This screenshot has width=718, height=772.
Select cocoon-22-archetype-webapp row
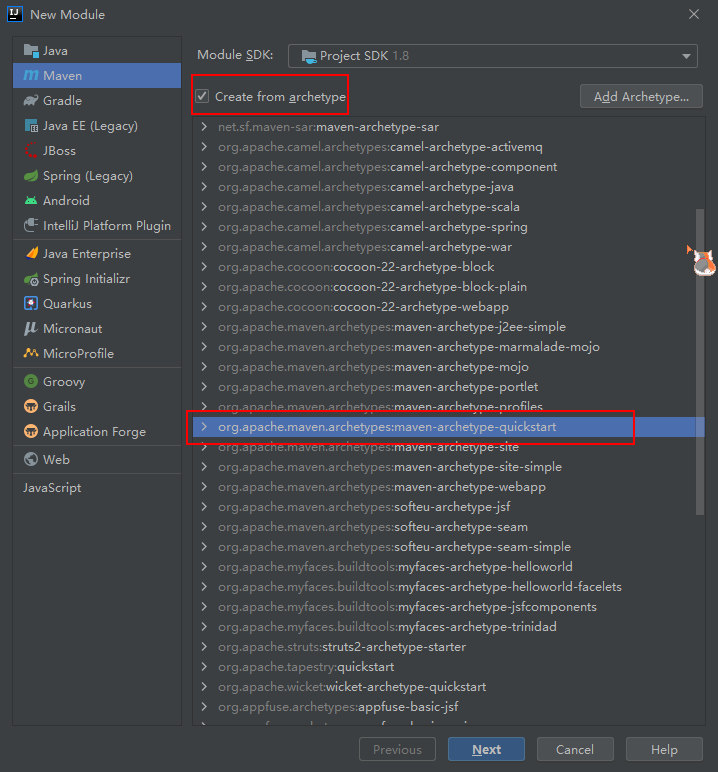pyautogui.click(x=449, y=307)
